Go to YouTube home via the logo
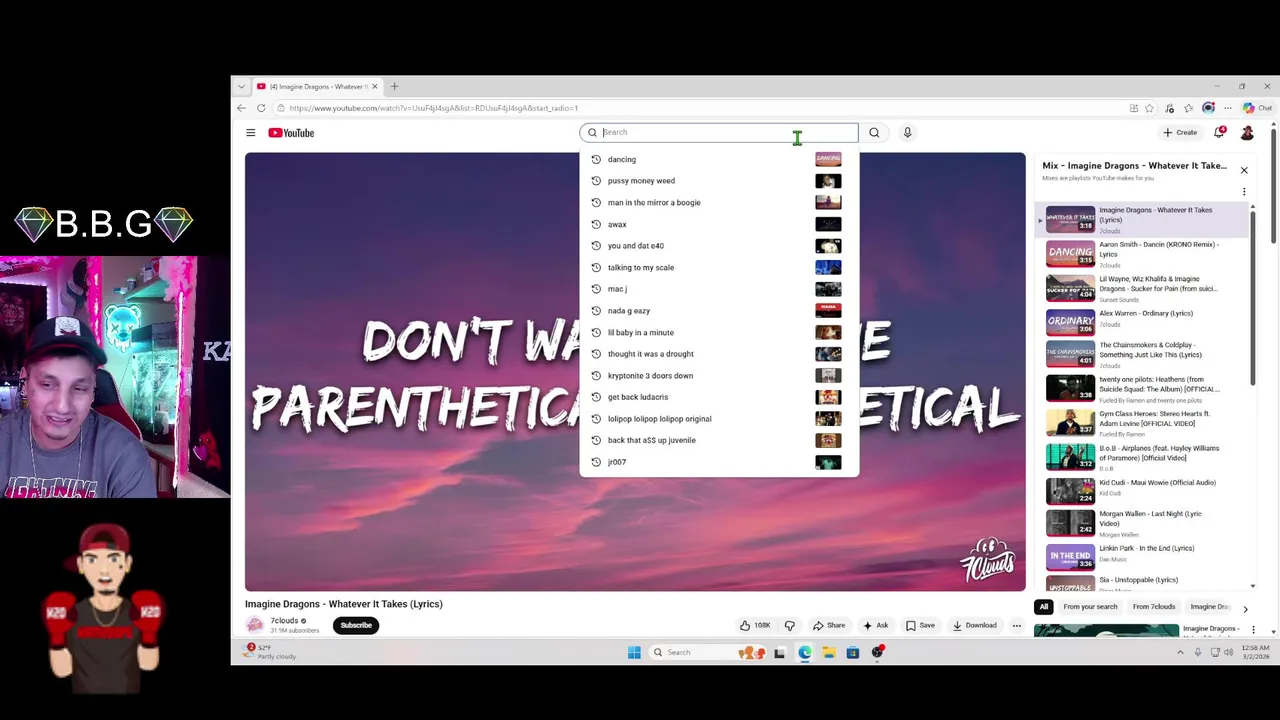The height and width of the screenshot is (720, 1280). 291,132
